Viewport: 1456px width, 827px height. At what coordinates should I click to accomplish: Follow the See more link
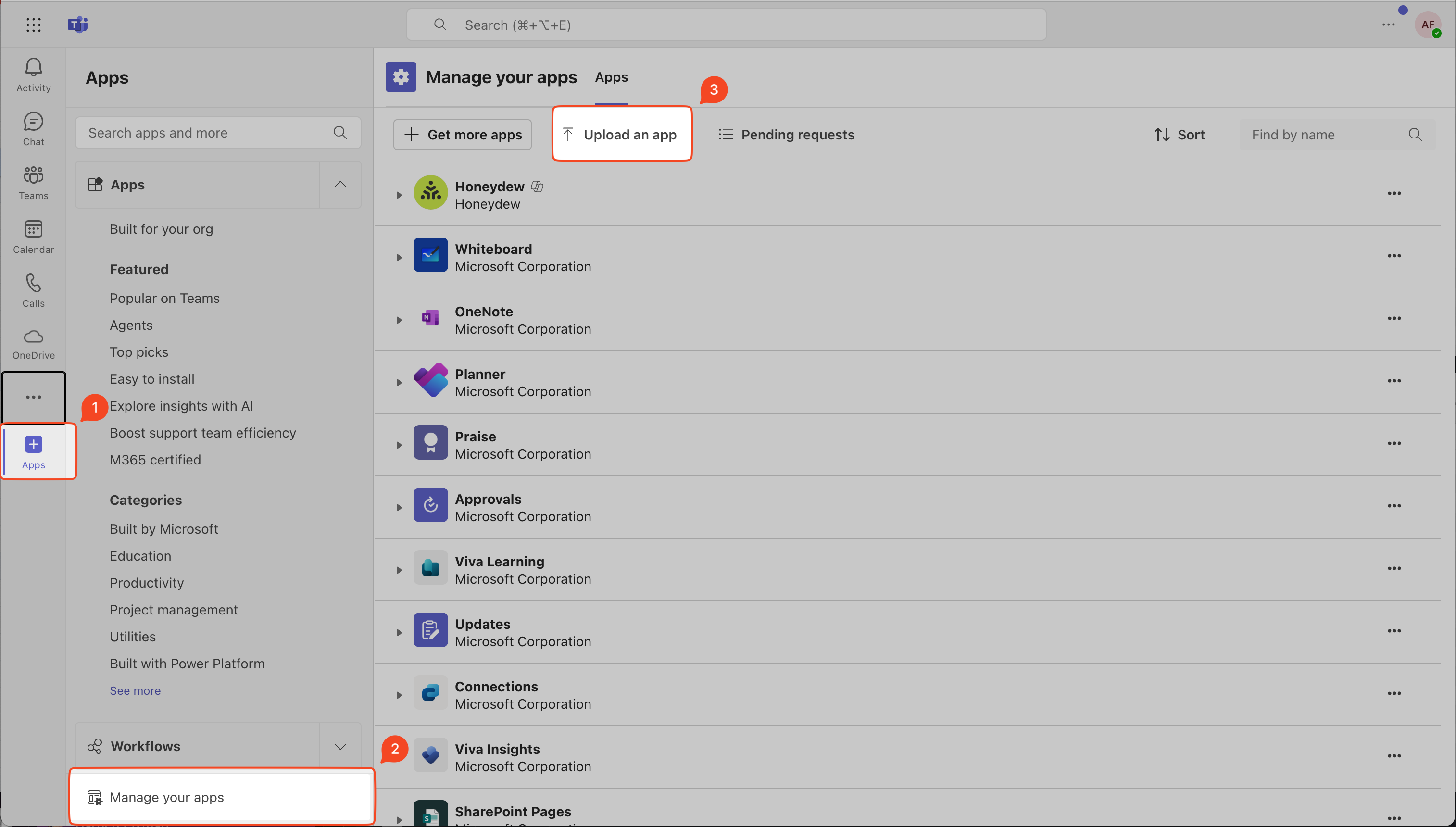coord(135,690)
